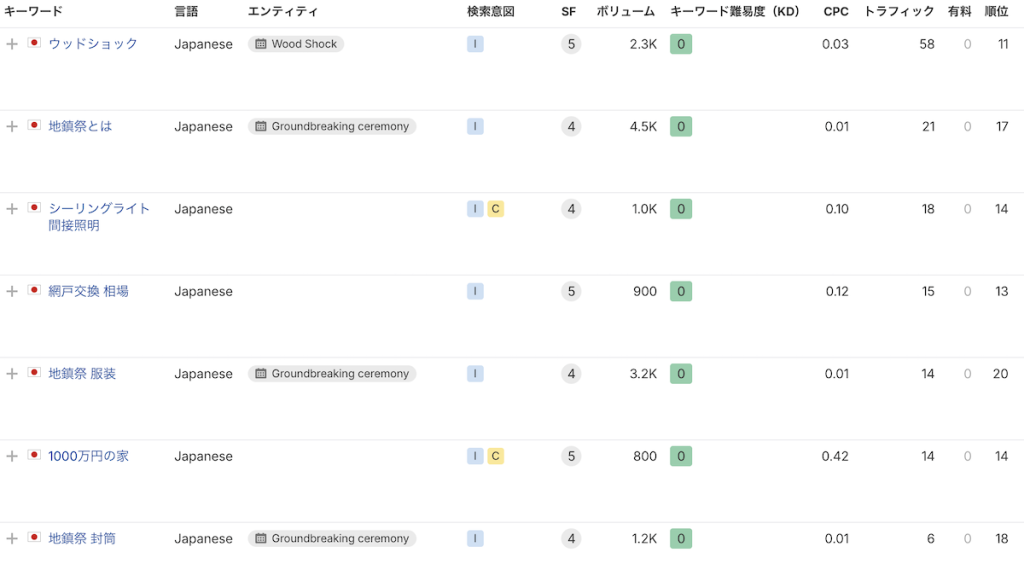Click the Japan flag next to 1000万円の家
The height and width of the screenshot is (564, 1024).
point(34,456)
